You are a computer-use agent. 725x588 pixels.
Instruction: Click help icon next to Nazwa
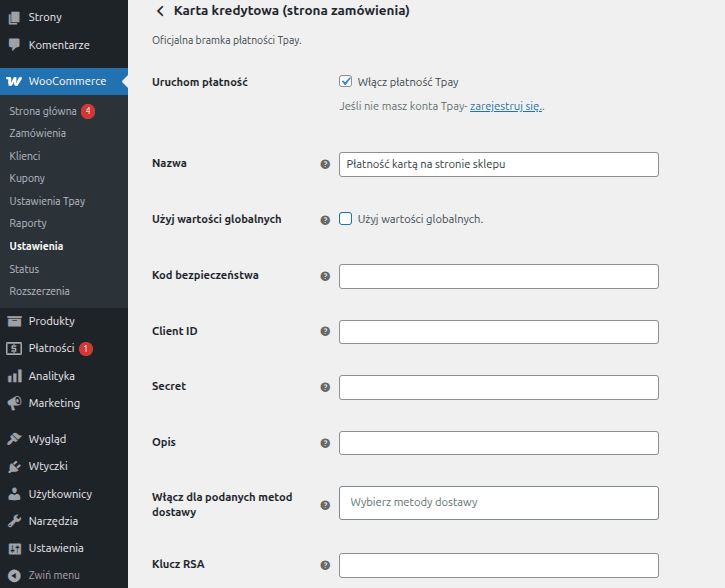click(x=325, y=164)
